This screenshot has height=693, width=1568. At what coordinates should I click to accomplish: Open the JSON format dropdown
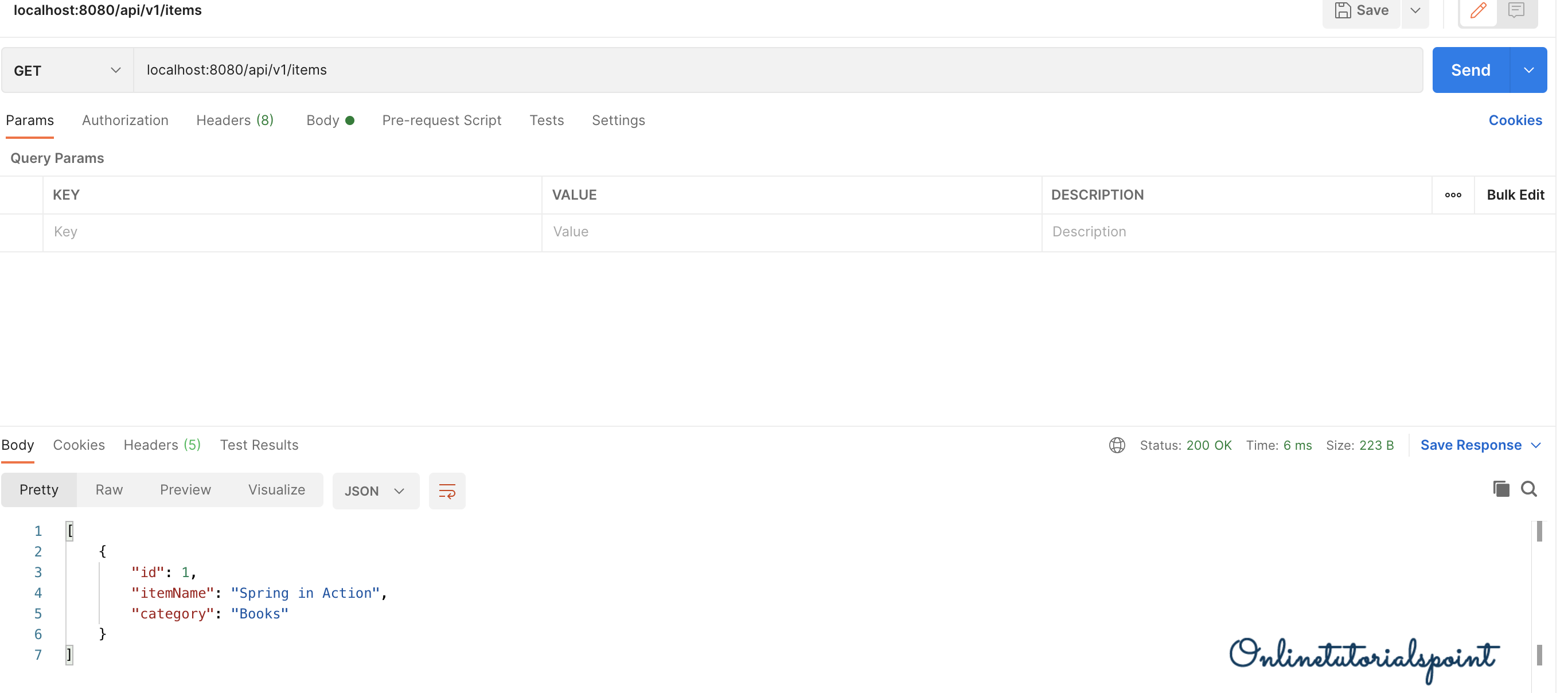click(375, 491)
